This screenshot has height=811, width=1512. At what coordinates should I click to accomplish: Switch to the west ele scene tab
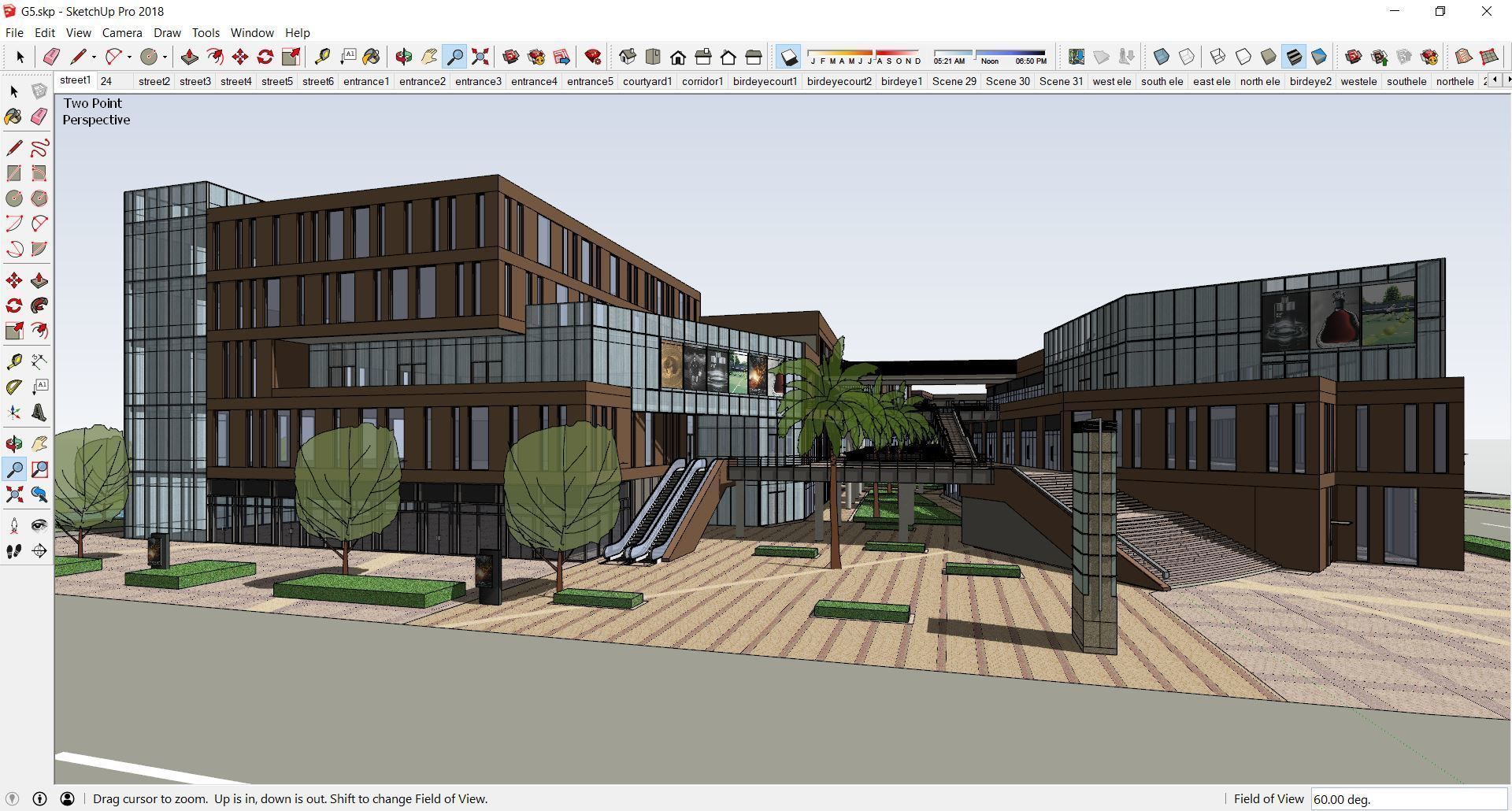click(1111, 81)
